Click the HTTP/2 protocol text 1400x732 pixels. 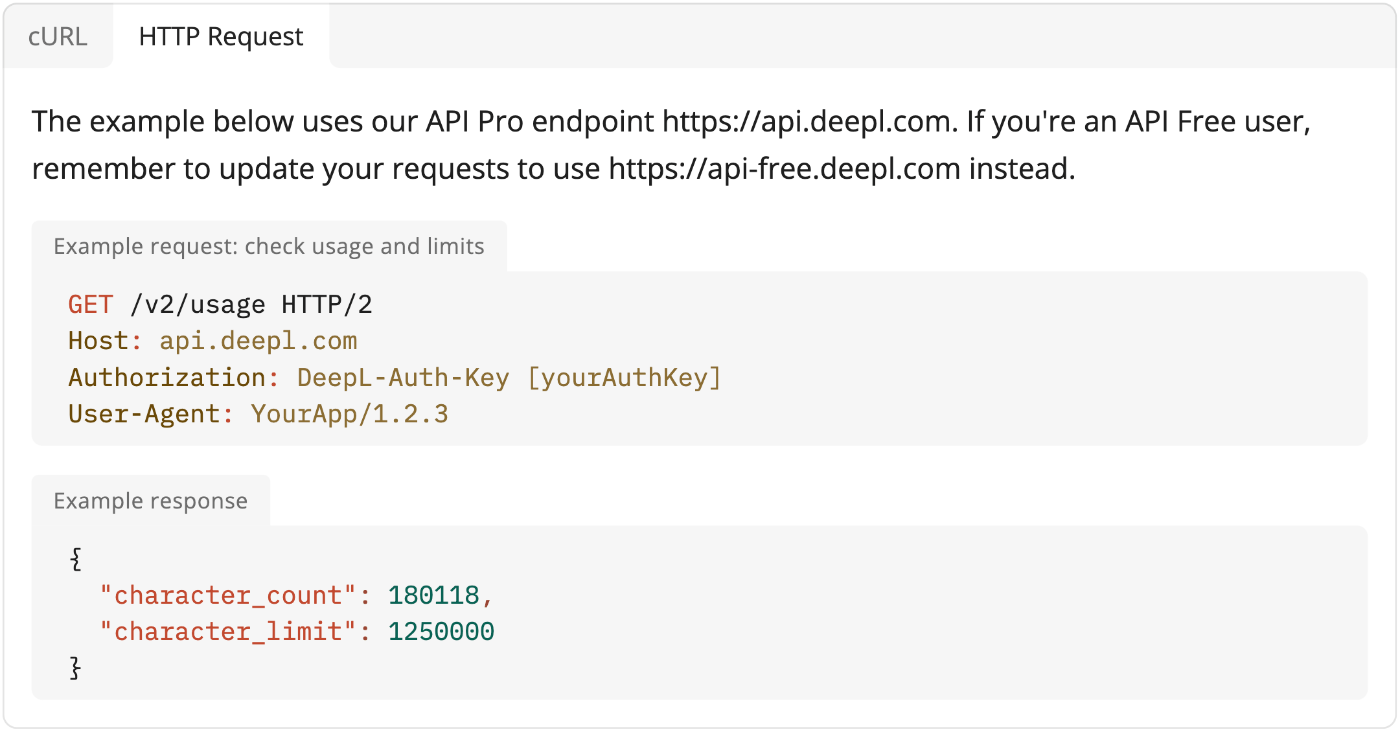click(x=327, y=305)
